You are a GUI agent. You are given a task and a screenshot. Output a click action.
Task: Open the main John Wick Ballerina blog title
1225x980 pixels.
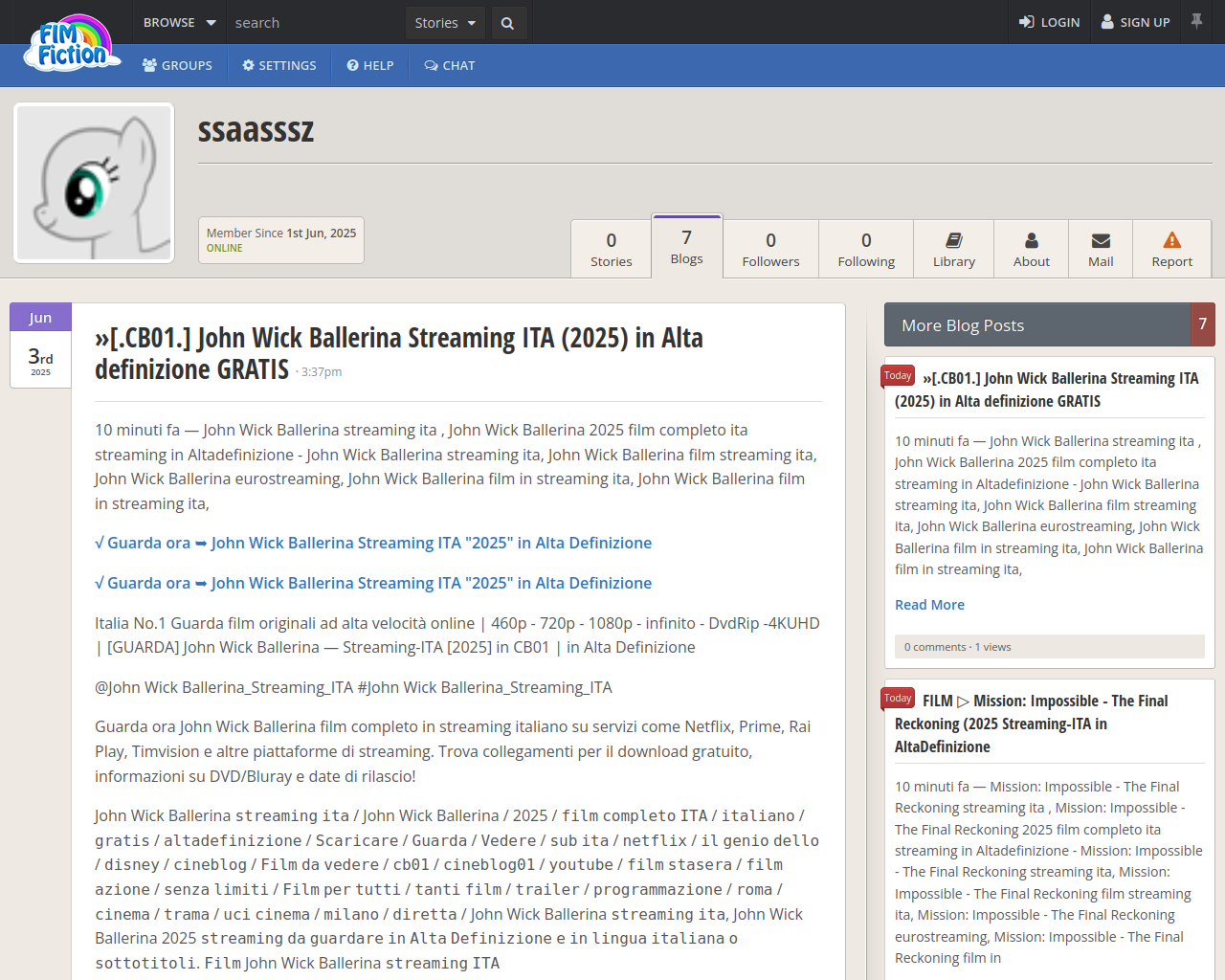(399, 353)
